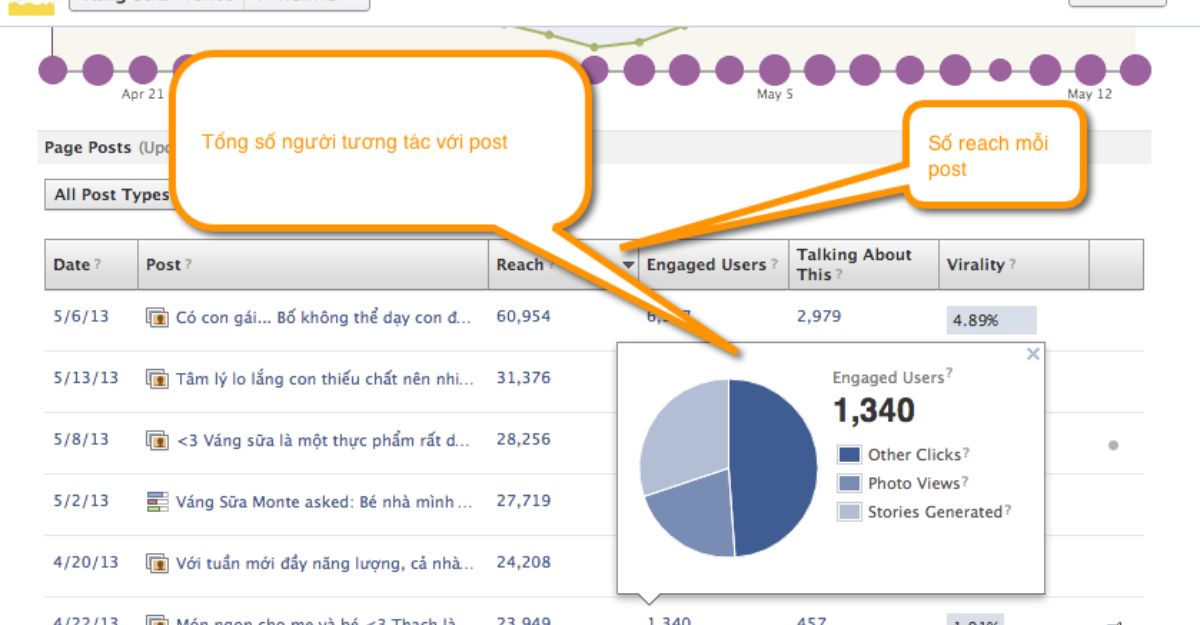Click the 4/20/13 date link
Viewport: 1200px width, 625px height.
(86, 564)
